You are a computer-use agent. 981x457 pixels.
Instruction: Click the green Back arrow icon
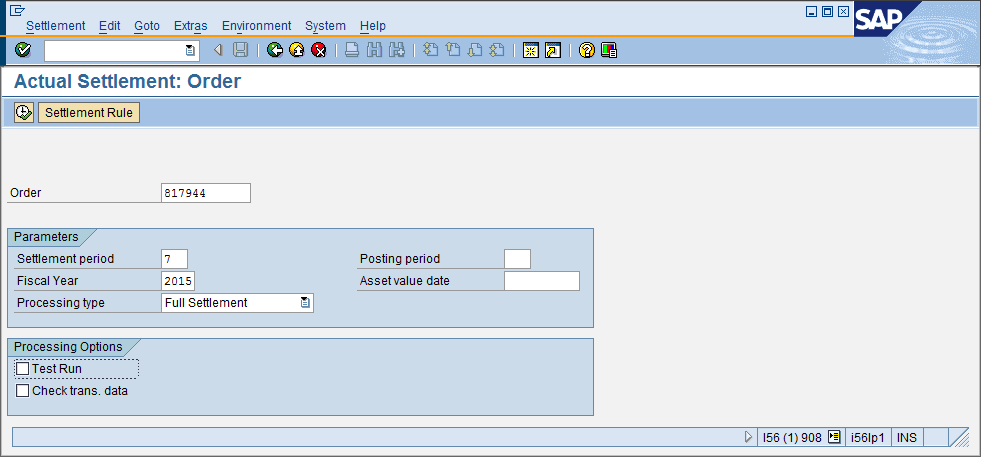point(275,50)
